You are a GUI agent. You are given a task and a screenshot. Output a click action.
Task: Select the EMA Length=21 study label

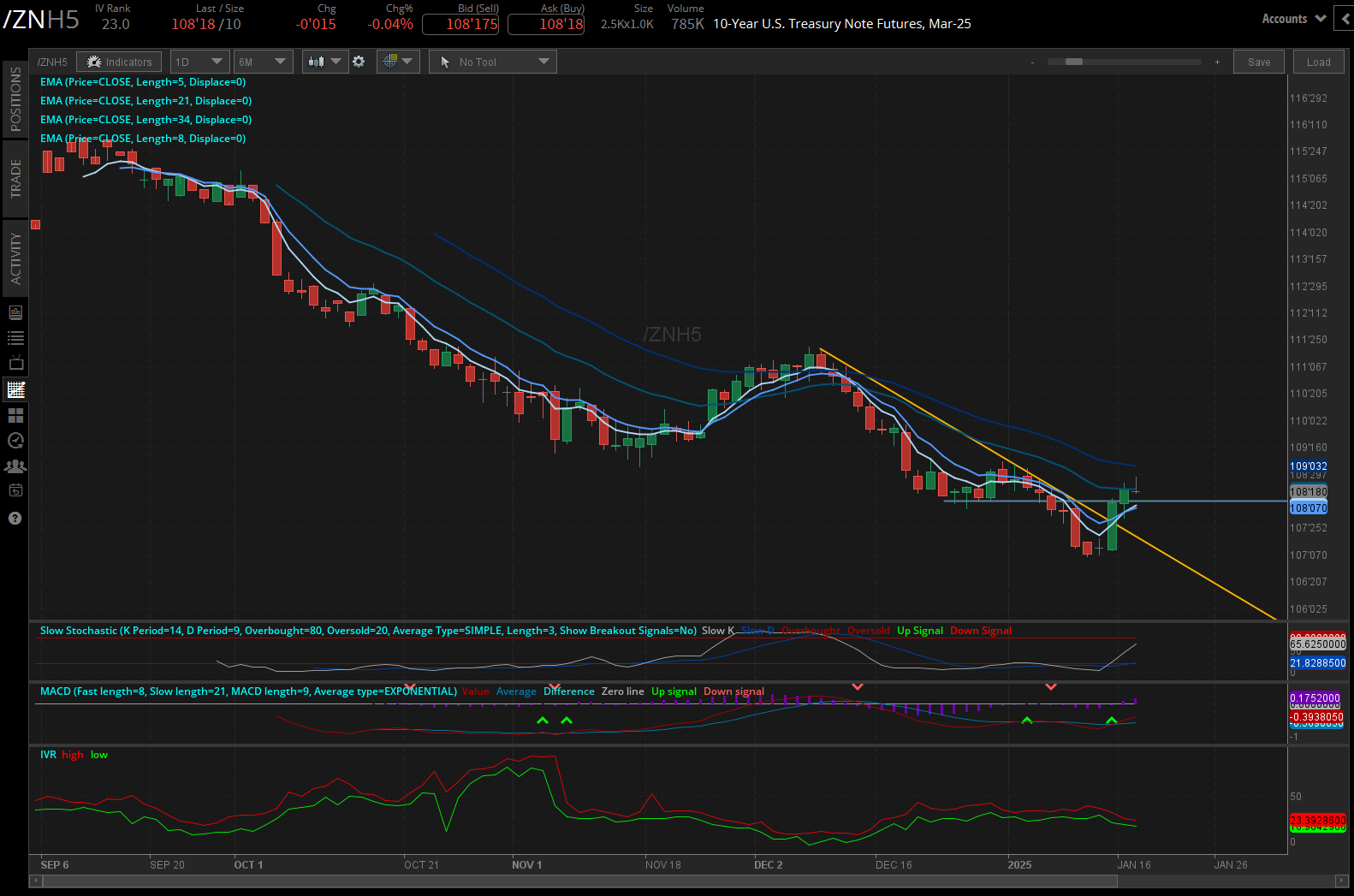(145, 101)
